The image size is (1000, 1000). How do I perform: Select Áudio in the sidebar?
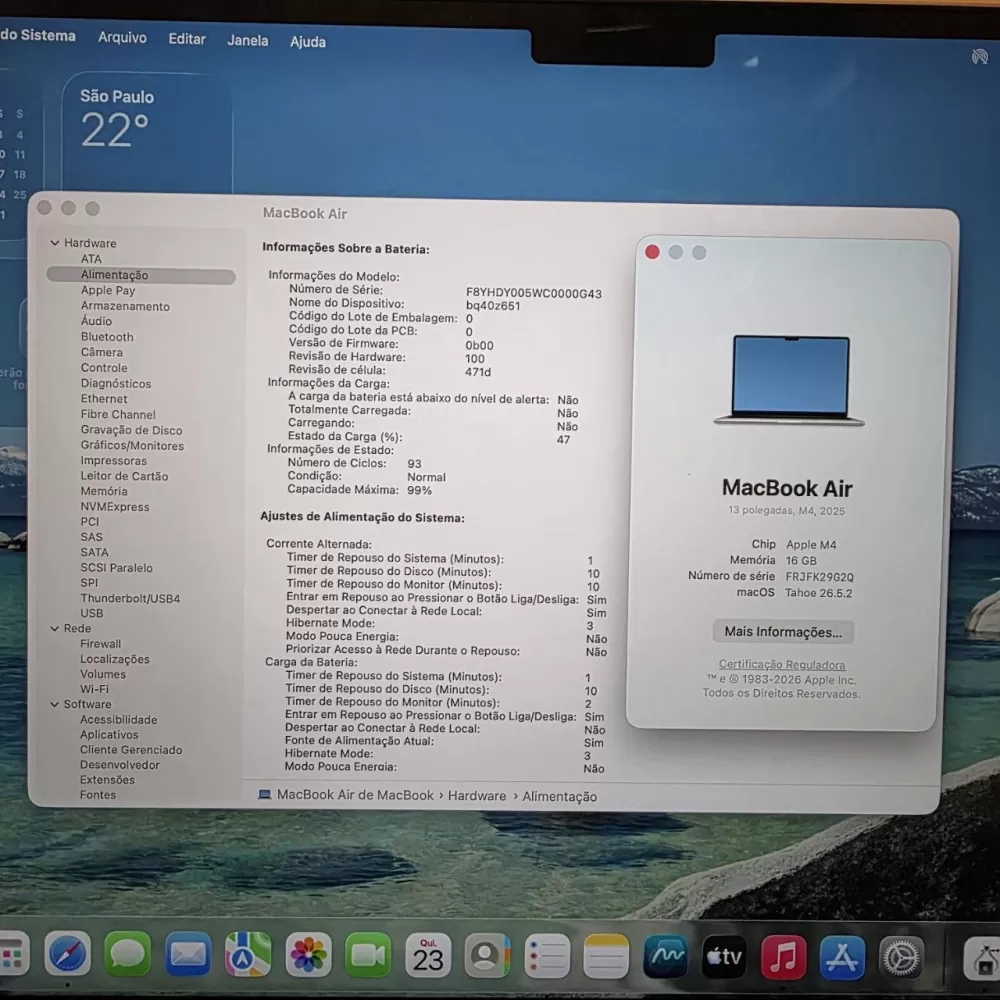[96, 321]
